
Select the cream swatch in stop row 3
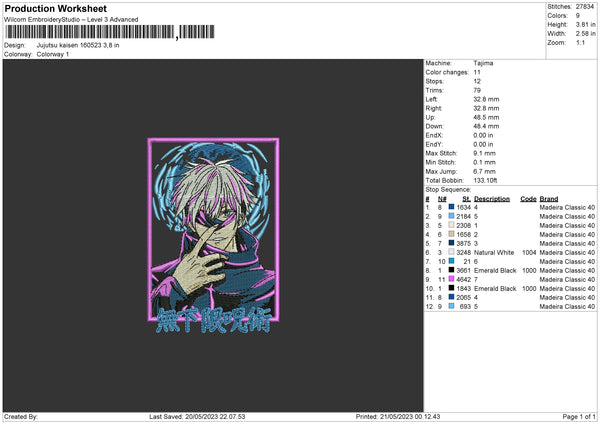tap(452, 225)
